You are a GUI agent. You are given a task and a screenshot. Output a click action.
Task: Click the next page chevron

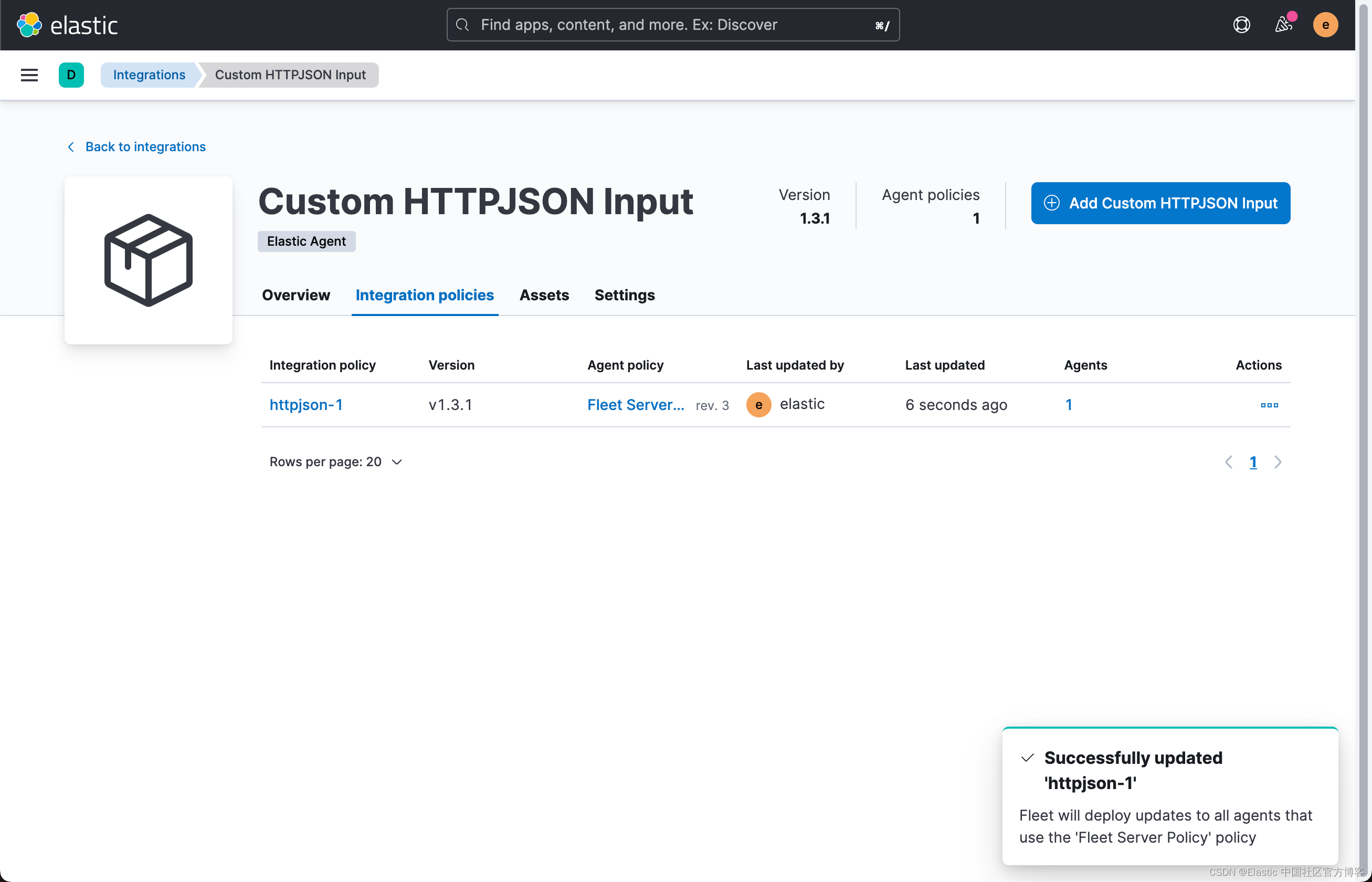tap(1278, 461)
